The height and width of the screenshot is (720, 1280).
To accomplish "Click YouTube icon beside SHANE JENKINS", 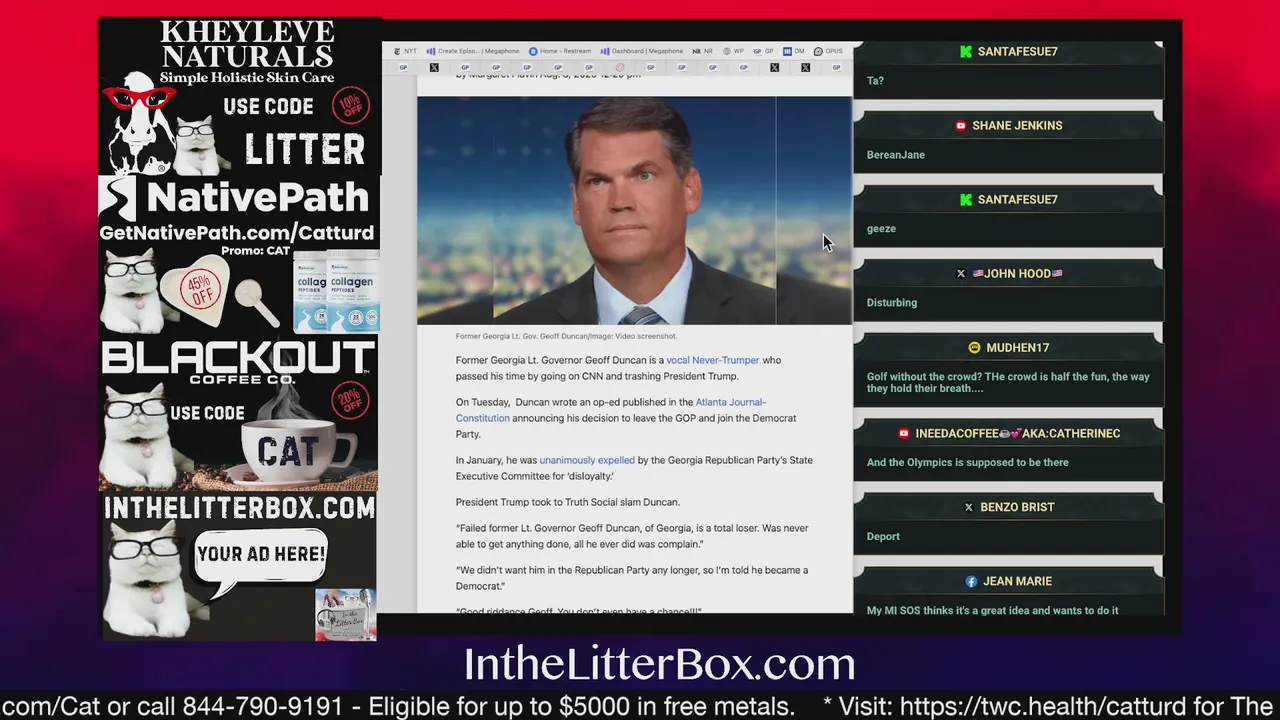I will [x=961, y=125].
